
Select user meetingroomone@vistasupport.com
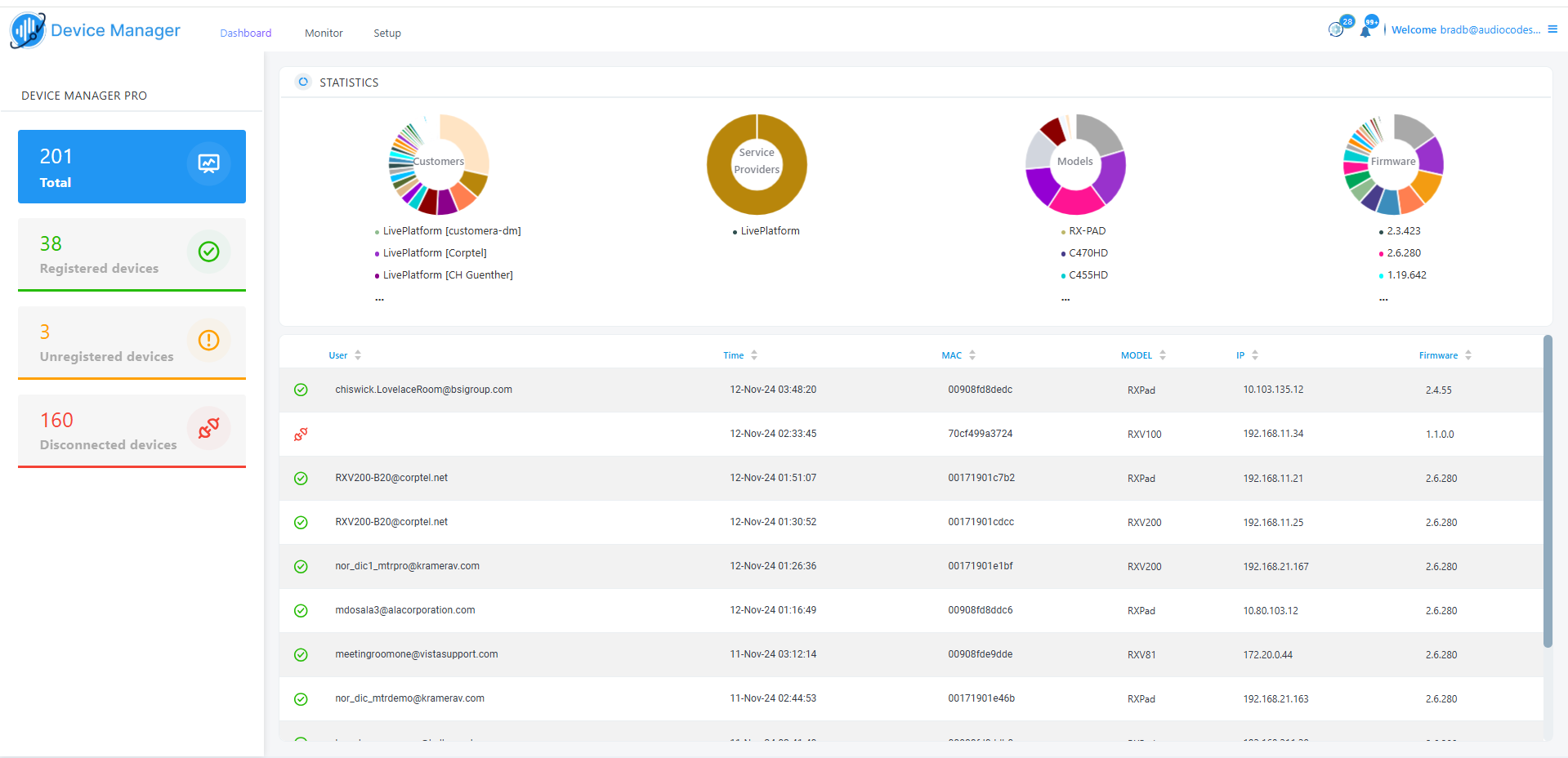pos(416,654)
